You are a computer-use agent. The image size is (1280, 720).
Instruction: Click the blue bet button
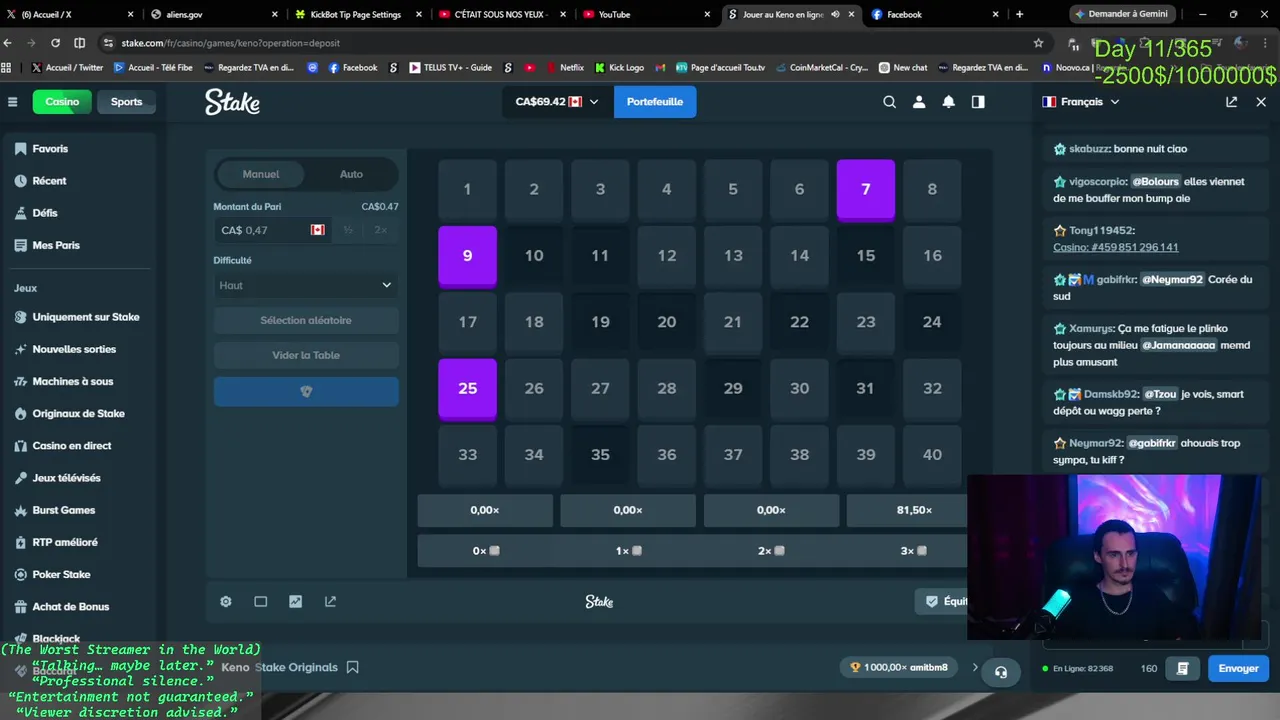tap(306, 391)
